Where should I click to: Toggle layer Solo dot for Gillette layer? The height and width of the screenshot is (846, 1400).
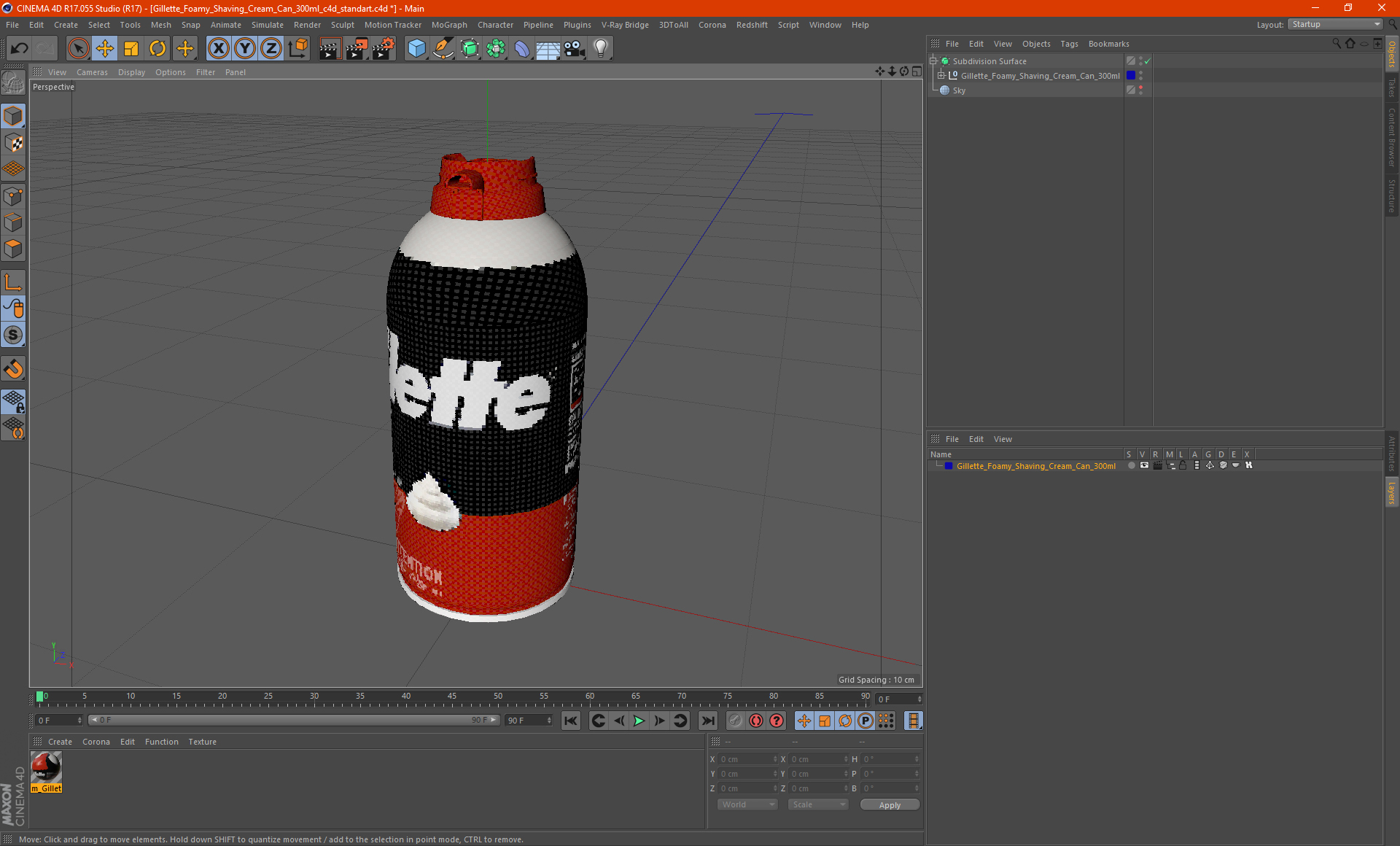pos(1131,465)
